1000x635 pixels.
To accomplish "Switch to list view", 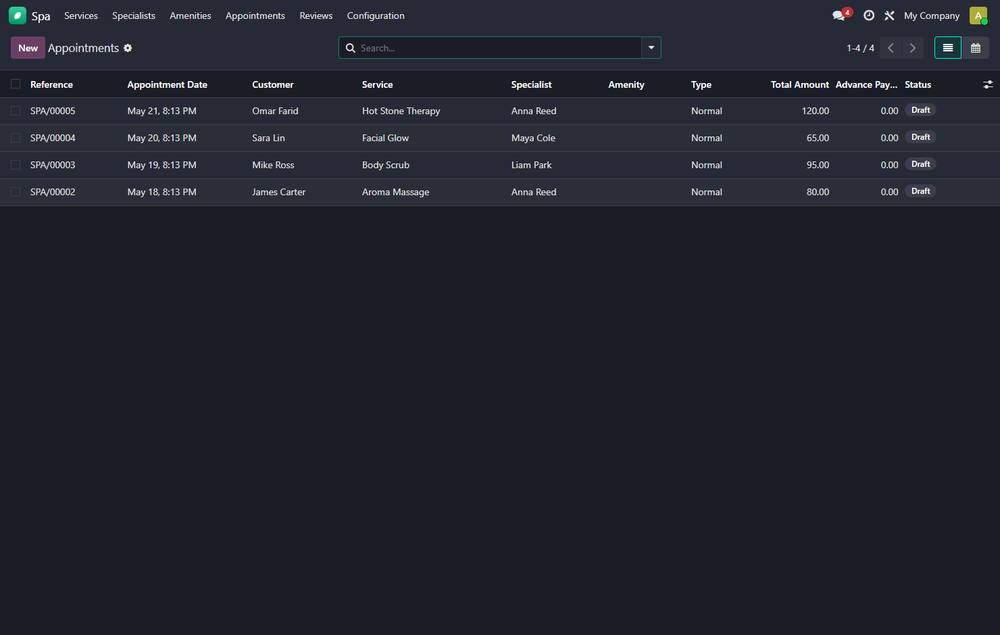I will [x=948, y=48].
